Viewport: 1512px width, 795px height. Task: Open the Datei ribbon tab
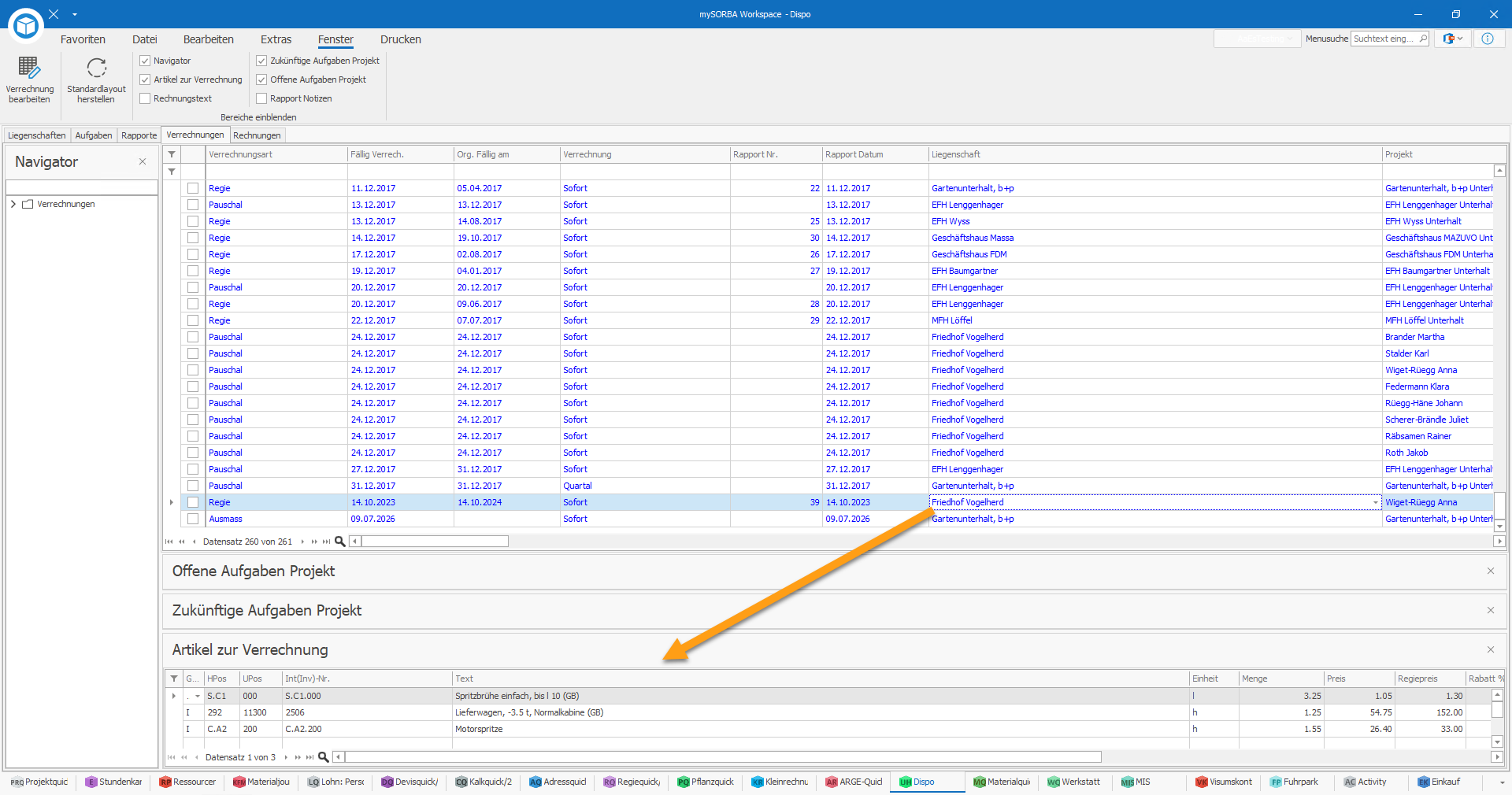[145, 39]
